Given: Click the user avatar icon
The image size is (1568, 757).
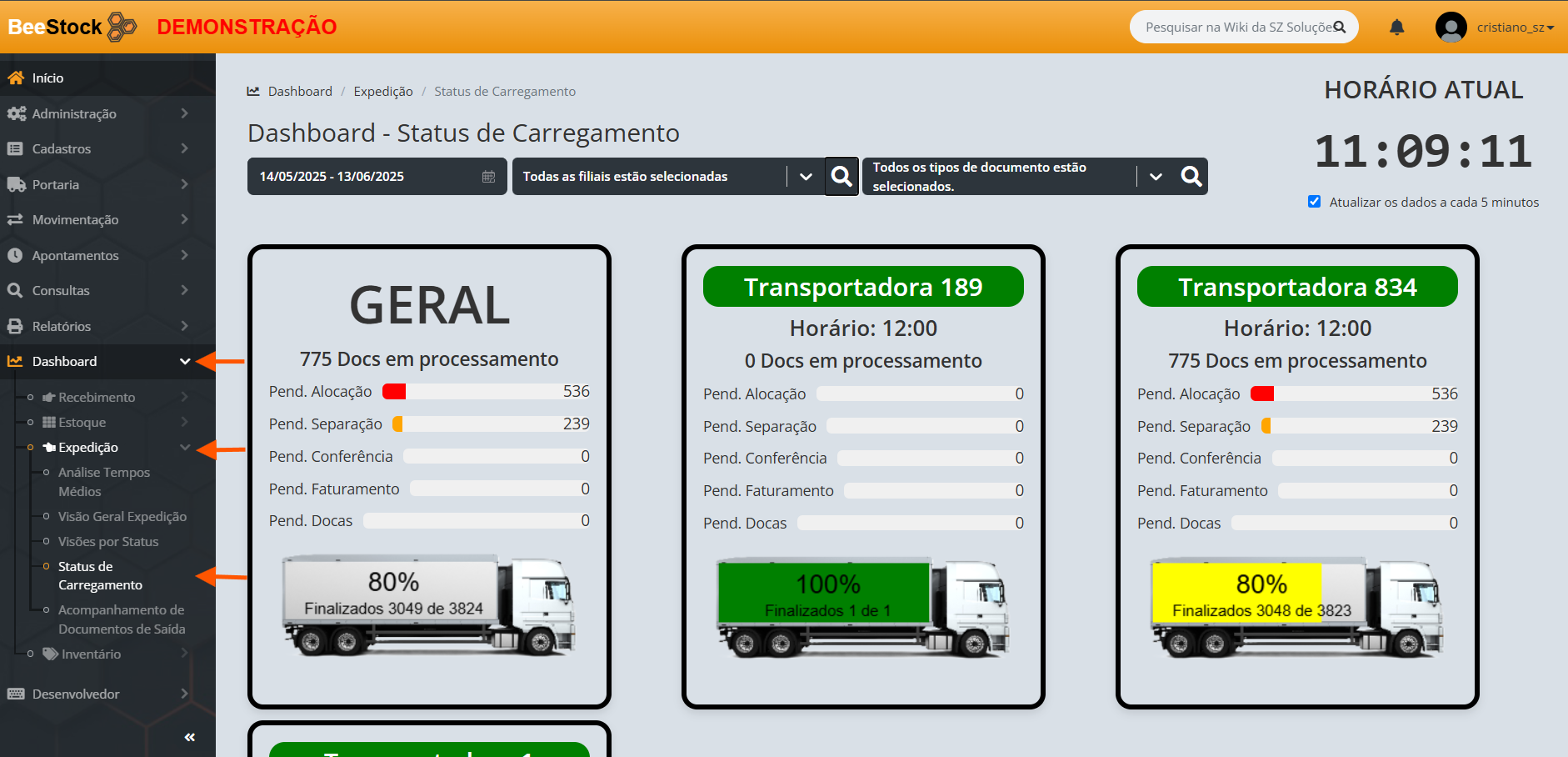Looking at the screenshot, I should (1451, 28).
